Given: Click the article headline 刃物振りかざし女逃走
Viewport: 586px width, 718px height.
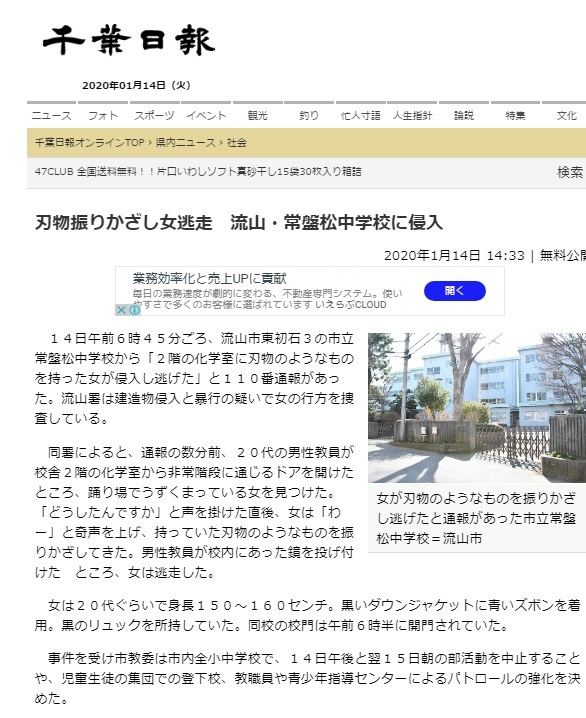Looking at the screenshot, I should pos(239,223).
